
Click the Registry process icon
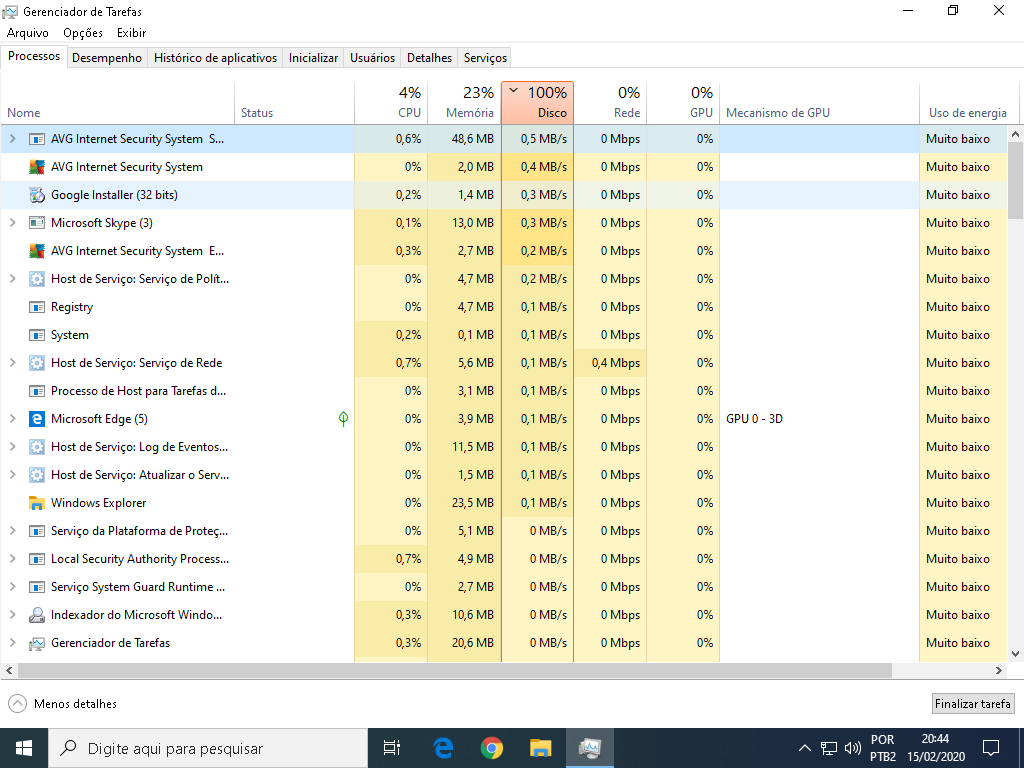pyautogui.click(x=37, y=307)
